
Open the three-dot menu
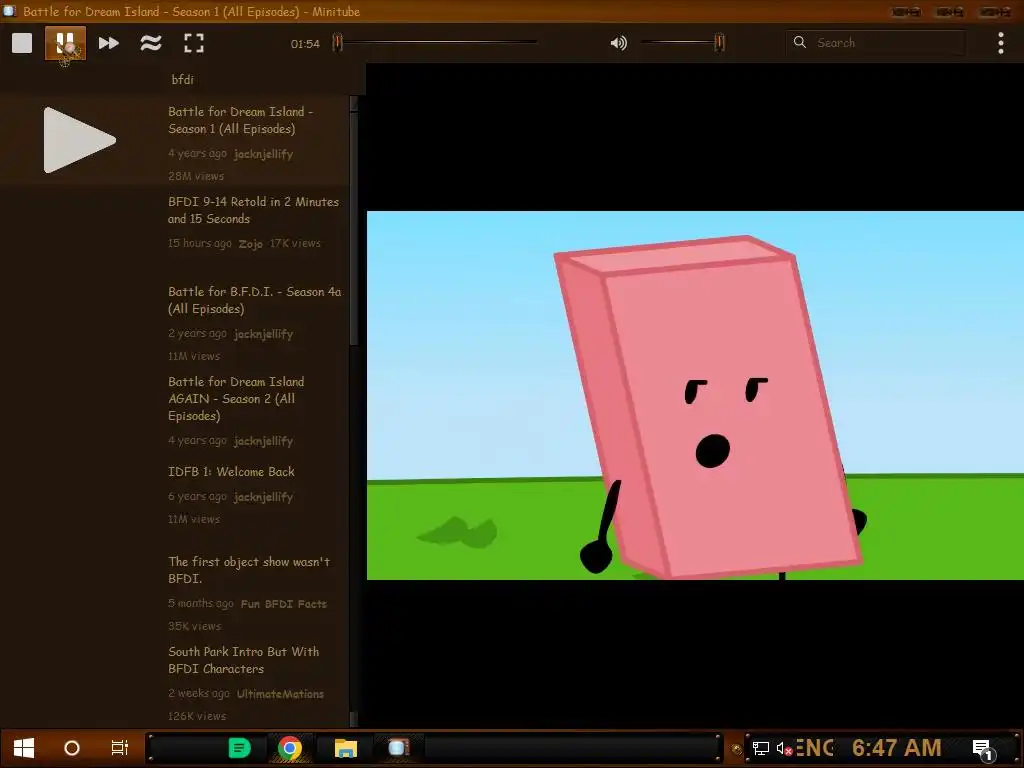(x=1000, y=43)
